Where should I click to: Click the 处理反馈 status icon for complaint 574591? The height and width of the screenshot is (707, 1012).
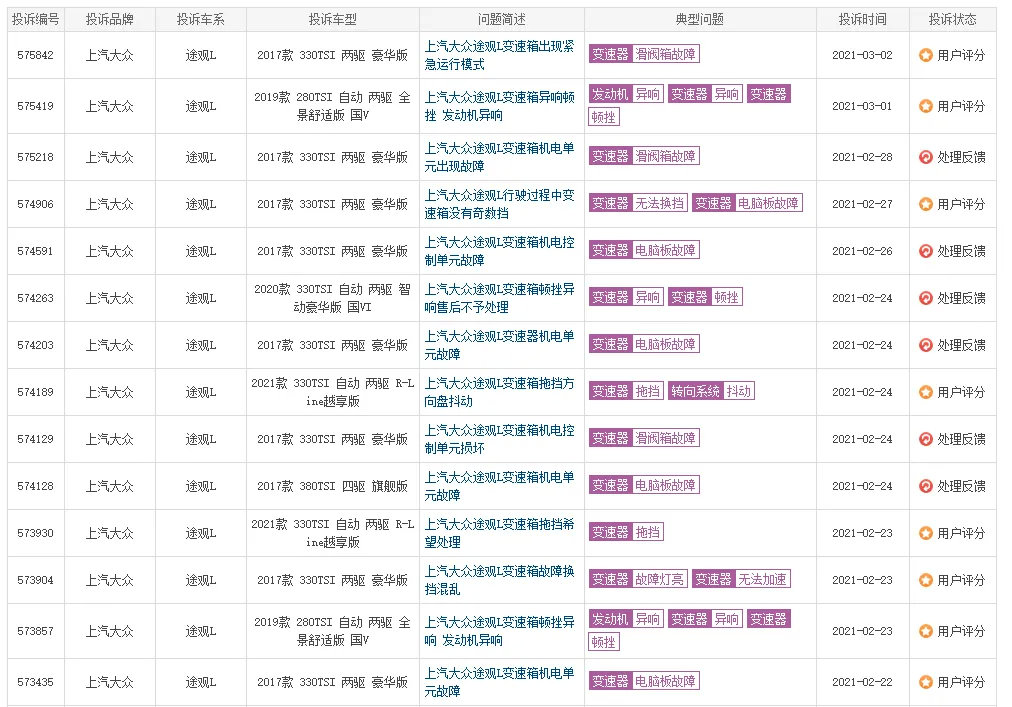(x=925, y=251)
